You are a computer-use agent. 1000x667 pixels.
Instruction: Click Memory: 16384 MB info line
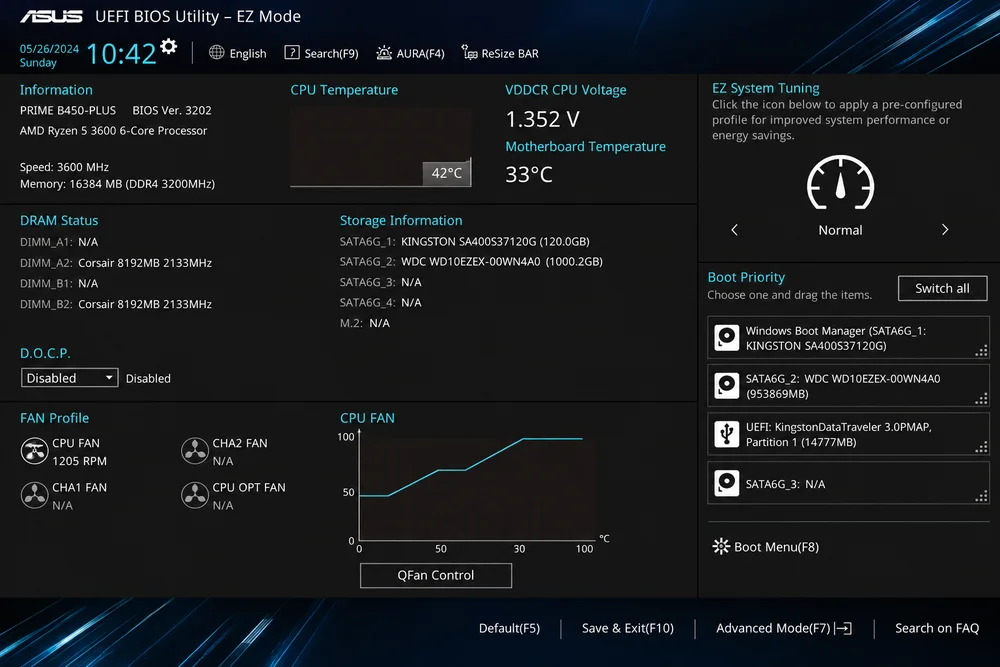click(117, 184)
